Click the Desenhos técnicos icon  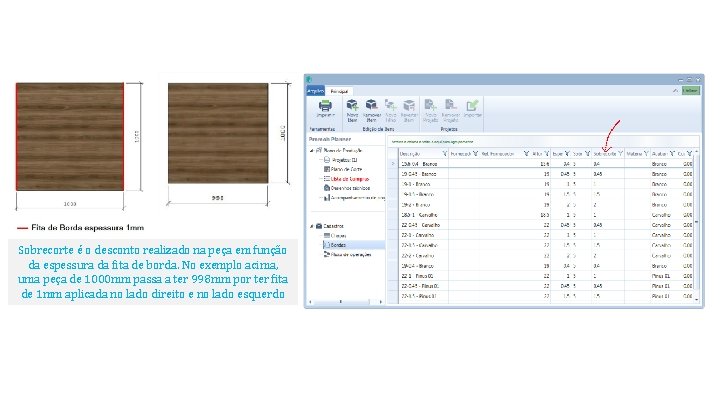327,188
